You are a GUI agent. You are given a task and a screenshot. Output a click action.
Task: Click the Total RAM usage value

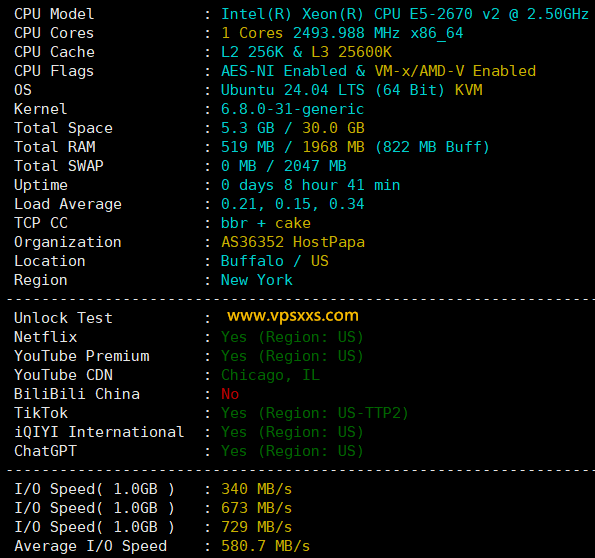355,147
